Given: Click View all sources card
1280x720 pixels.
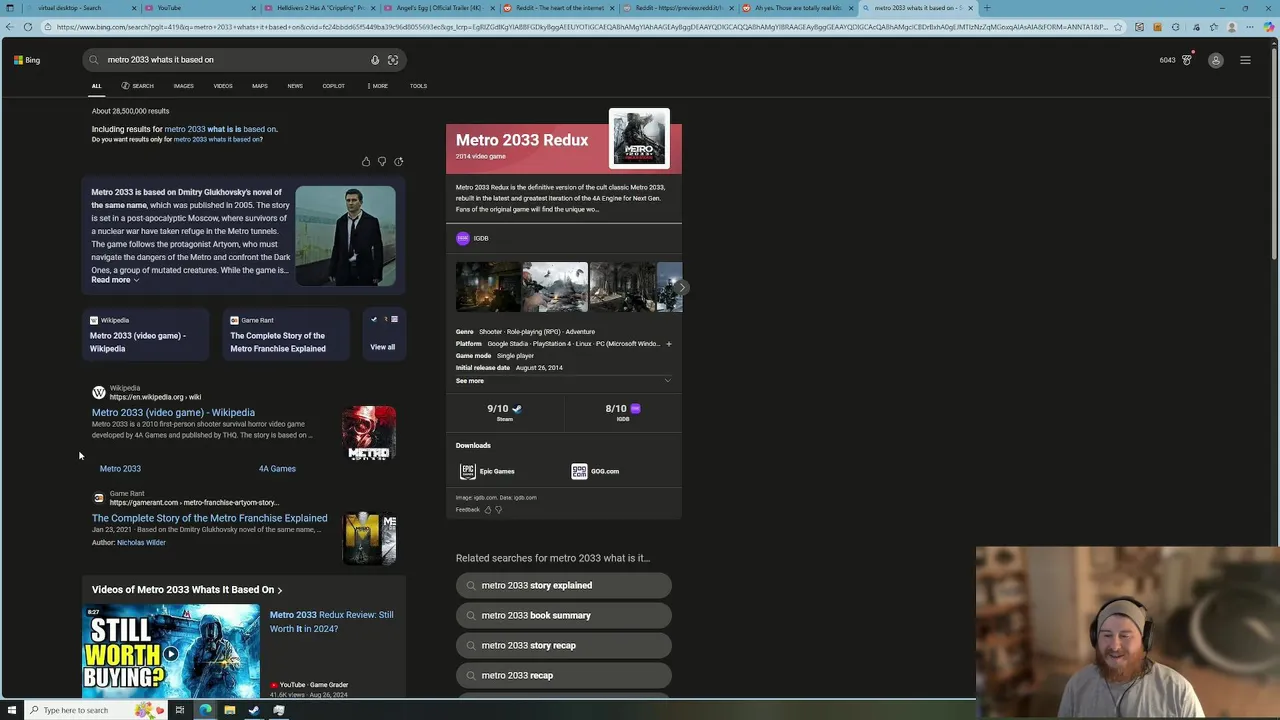Looking at the screenshot, I should (382, 334).
